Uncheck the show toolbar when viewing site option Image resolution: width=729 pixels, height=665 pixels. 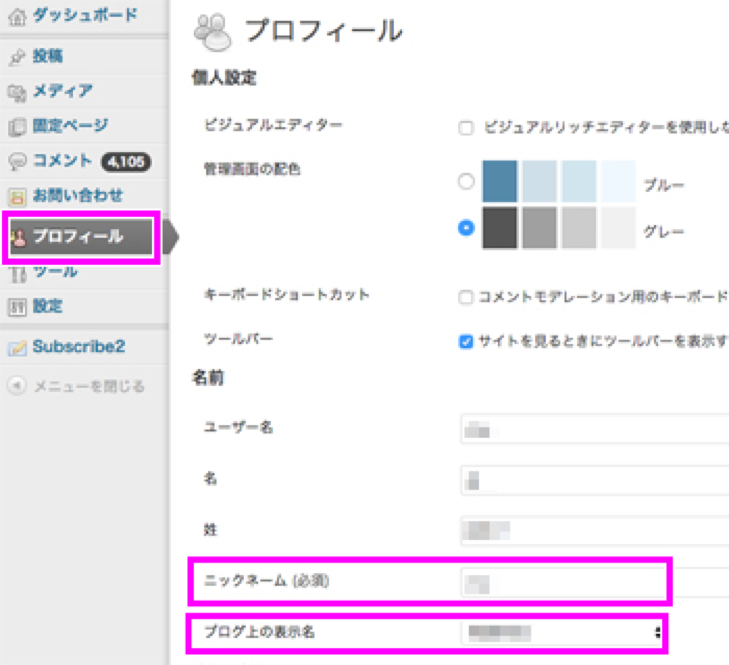[465, 341]
